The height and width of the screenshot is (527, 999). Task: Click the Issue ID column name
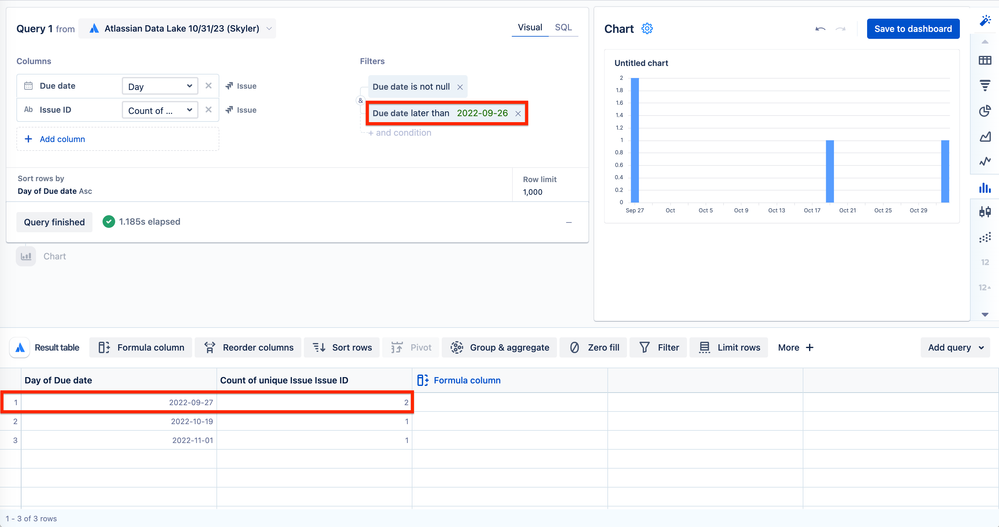click(x=55, y=110)
